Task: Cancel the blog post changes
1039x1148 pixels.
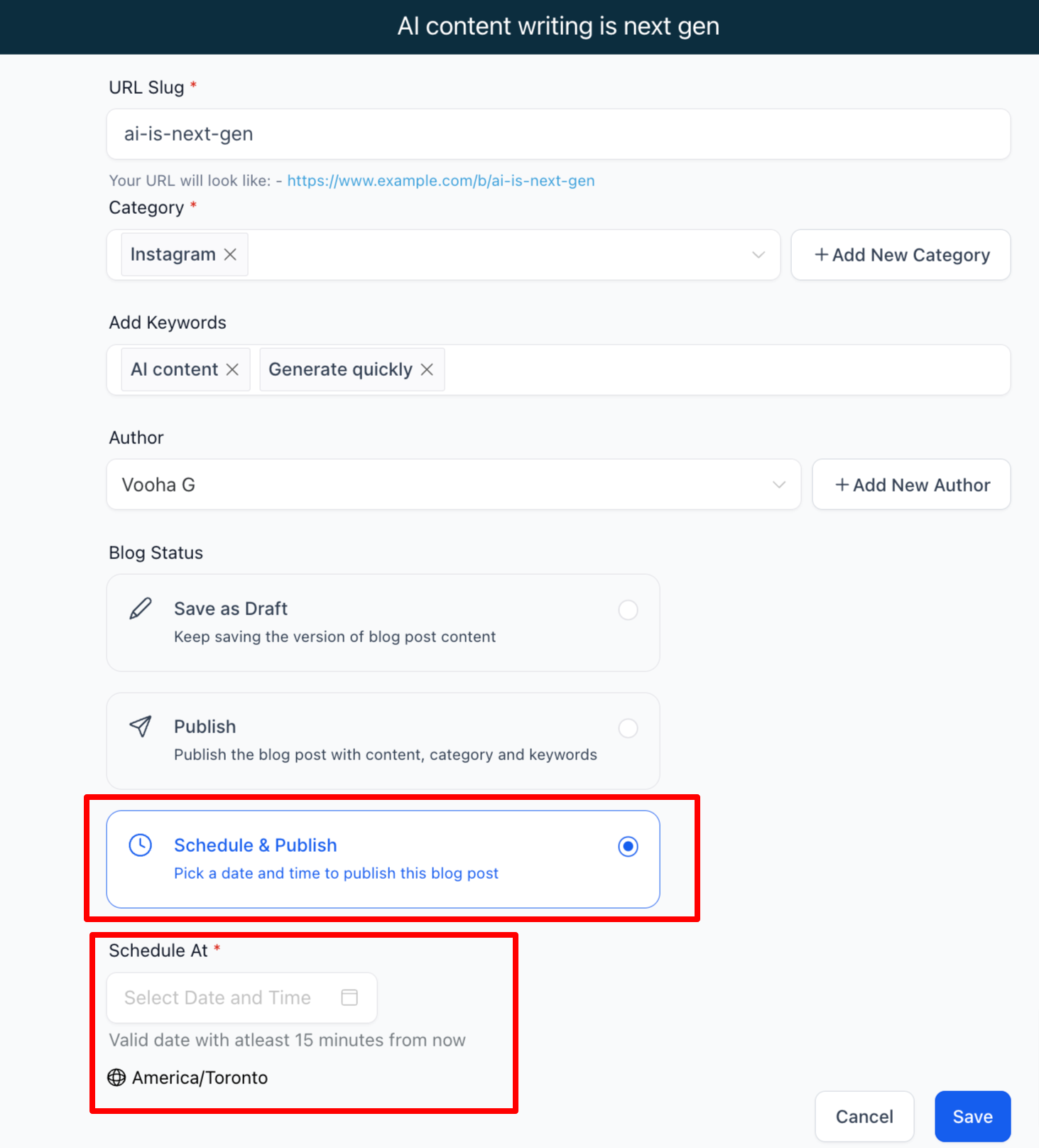Action: pos(864,1115)
